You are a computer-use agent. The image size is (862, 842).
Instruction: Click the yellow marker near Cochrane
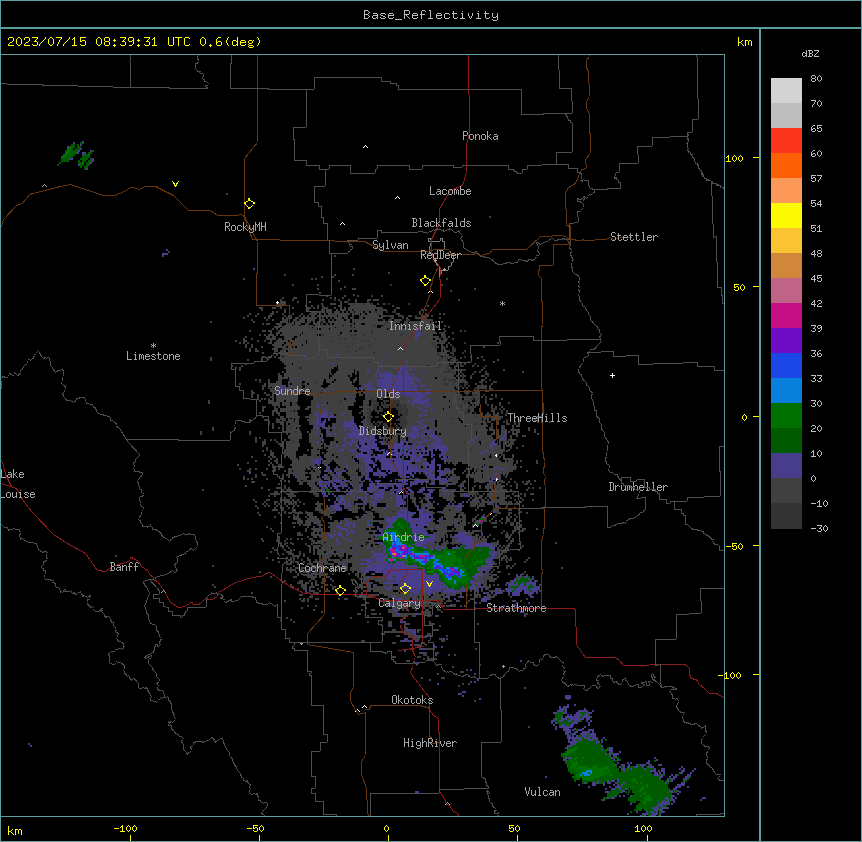340,591
